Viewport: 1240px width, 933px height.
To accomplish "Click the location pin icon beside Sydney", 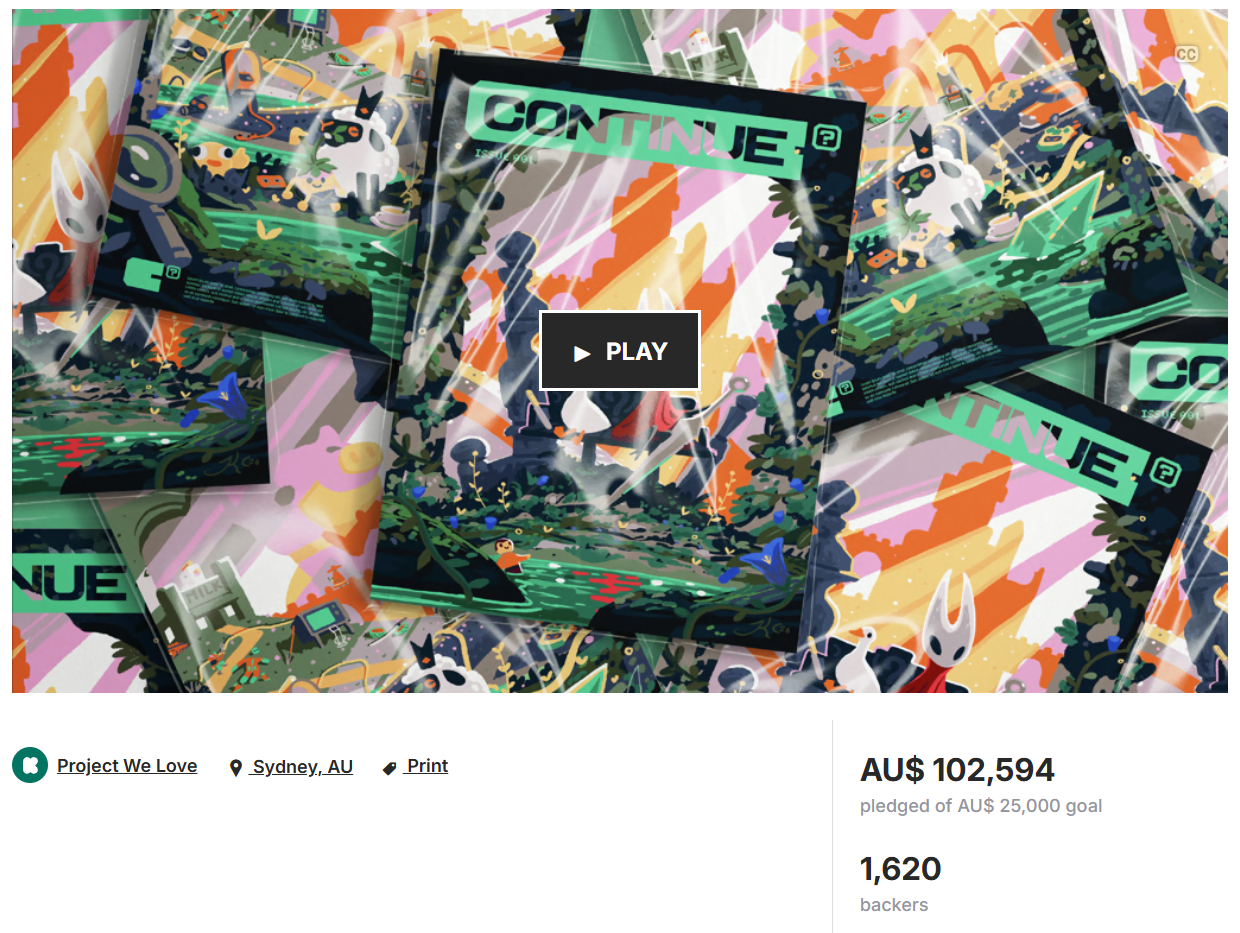I will click(236, 768).
